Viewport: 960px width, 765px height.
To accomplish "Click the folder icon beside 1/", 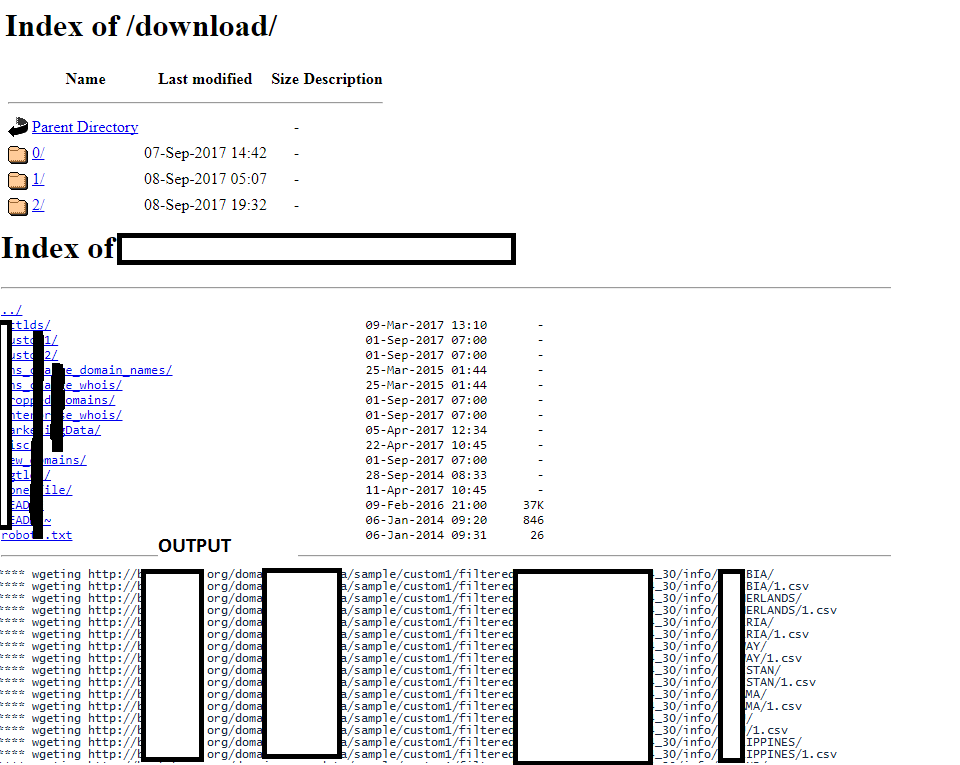I will pyautogui.click(x=18, y=180).
